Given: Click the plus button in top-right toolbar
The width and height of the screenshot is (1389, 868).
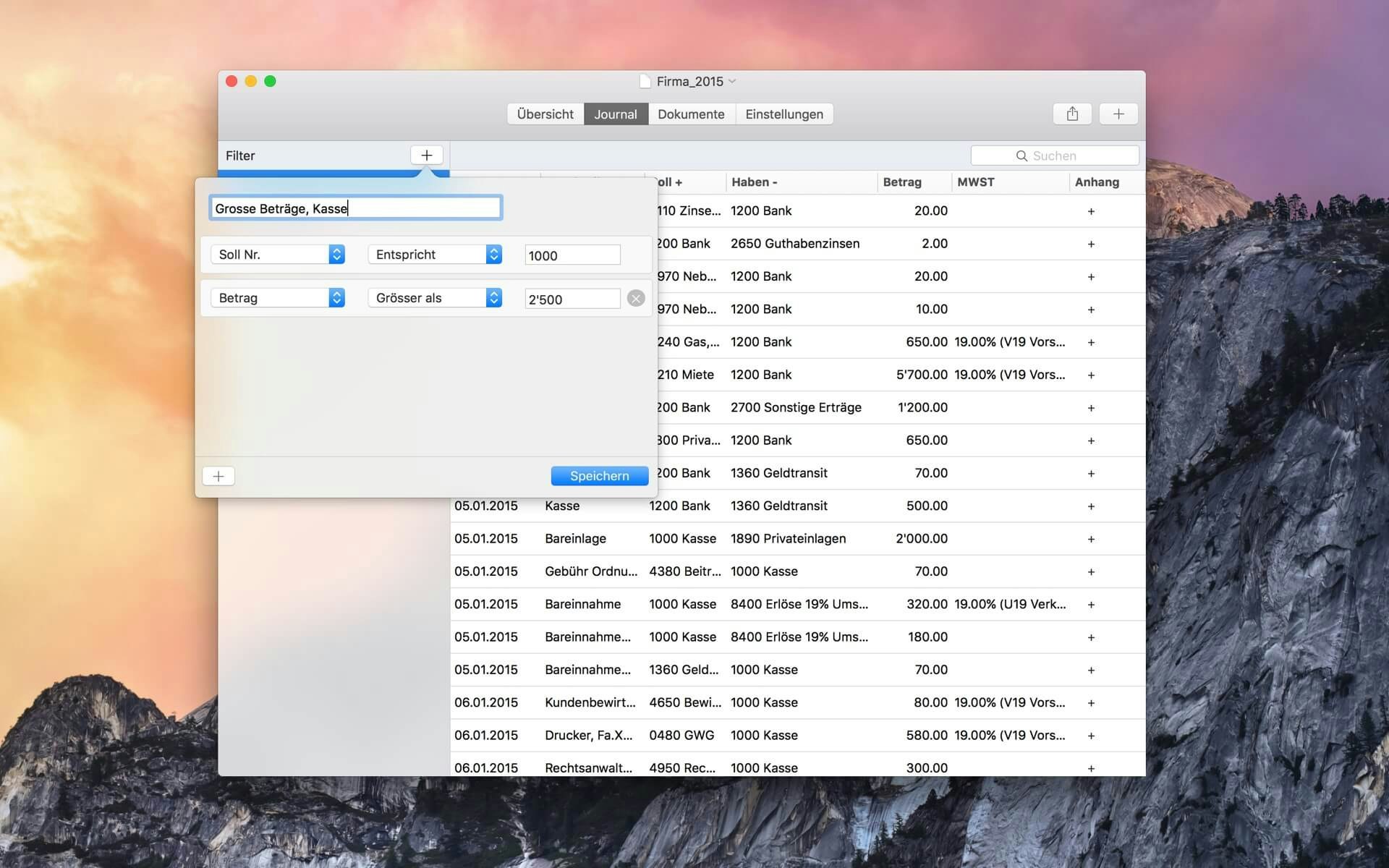Looking at the screenshot, I should [1118, 114].
